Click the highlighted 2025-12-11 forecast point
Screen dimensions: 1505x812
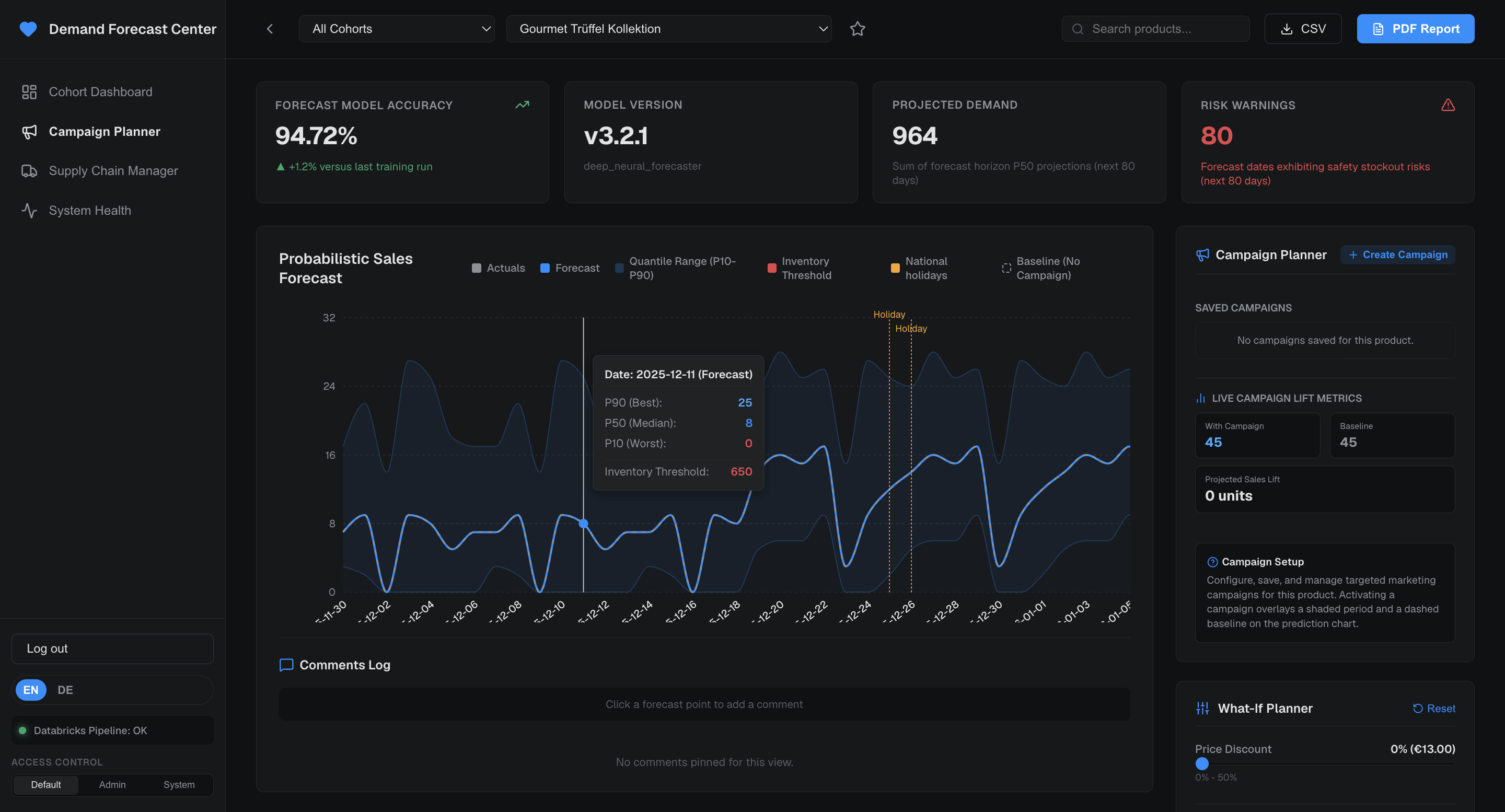[x=583, y=524]
